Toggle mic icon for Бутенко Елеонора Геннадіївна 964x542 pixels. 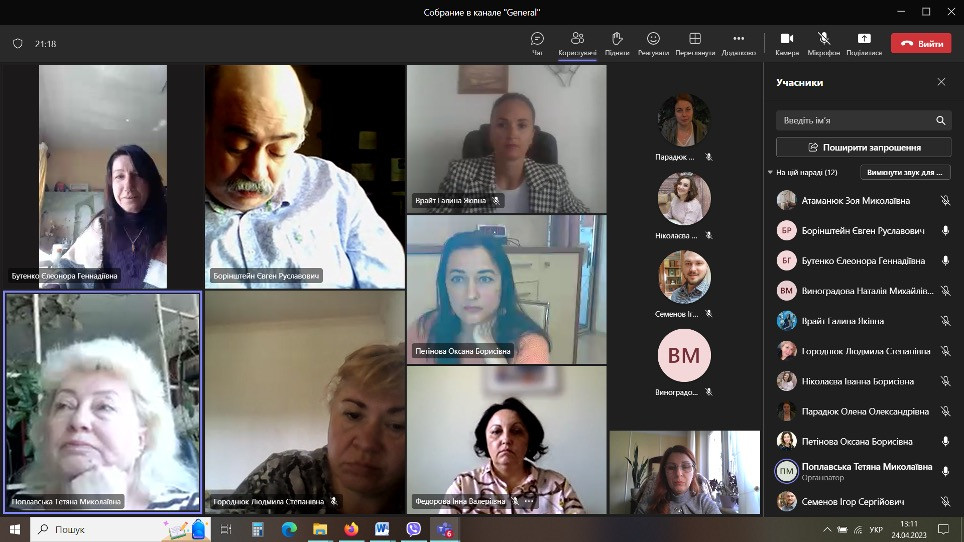tap(946, 261)
